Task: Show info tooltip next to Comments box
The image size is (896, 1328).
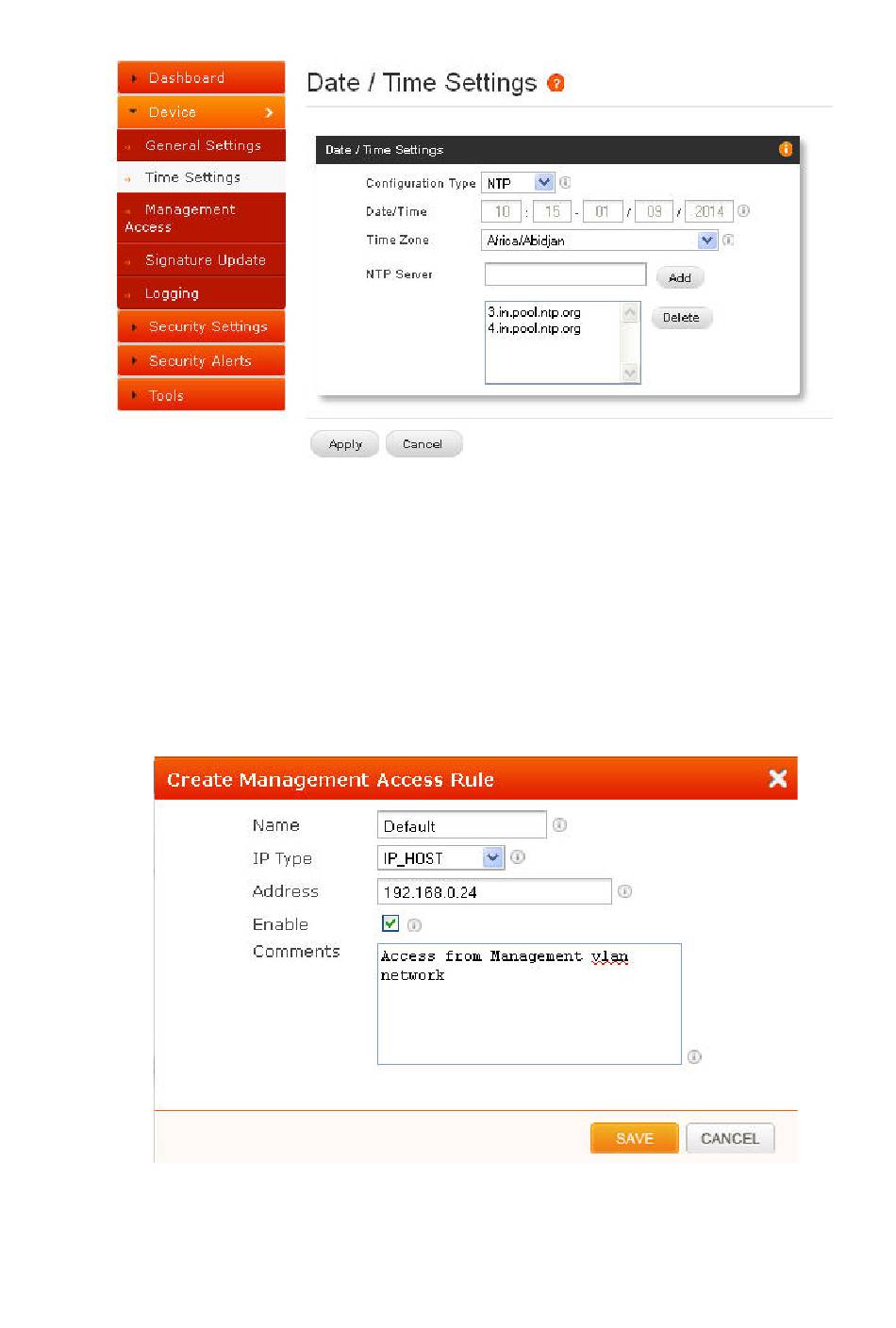Action: click(x=694, y=1057)
